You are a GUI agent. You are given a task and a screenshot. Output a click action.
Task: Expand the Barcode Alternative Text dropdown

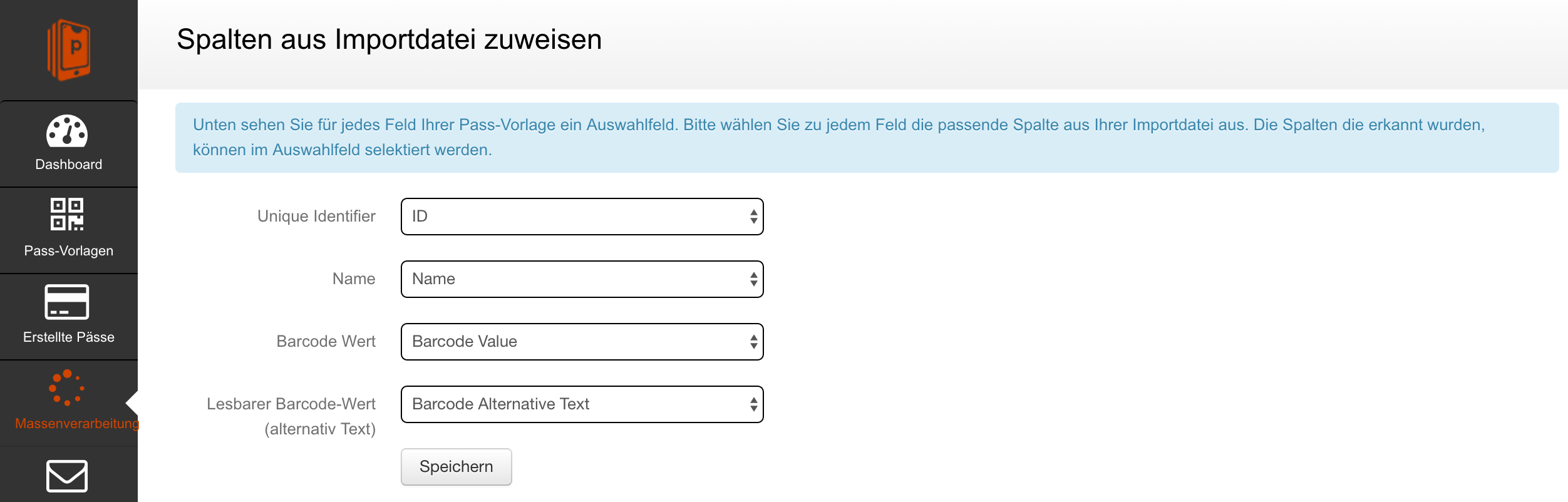pyautogui.click(x=582, y=404)
